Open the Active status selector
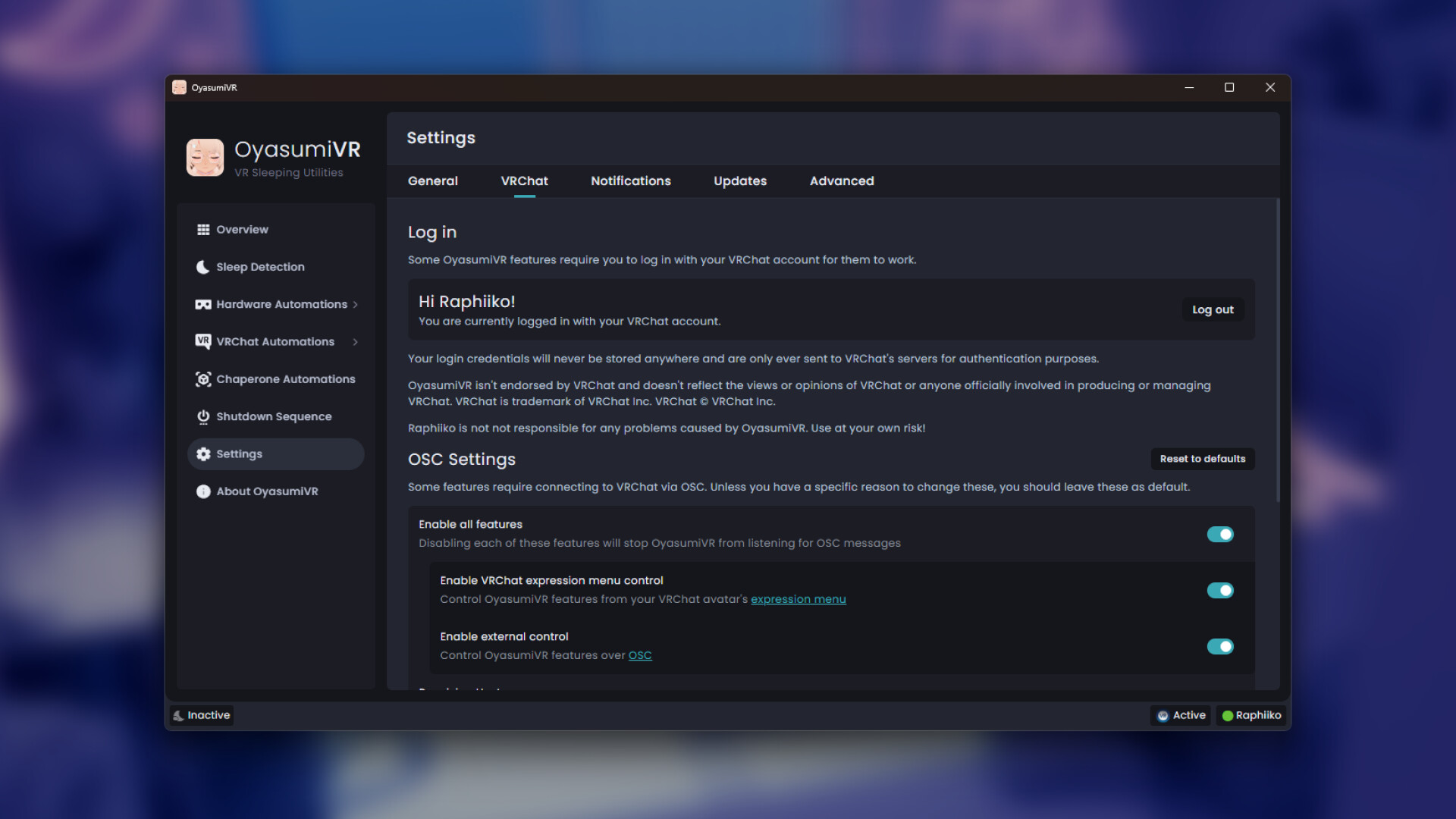Screen dimensions: 1456x819 click(1180, 715)
